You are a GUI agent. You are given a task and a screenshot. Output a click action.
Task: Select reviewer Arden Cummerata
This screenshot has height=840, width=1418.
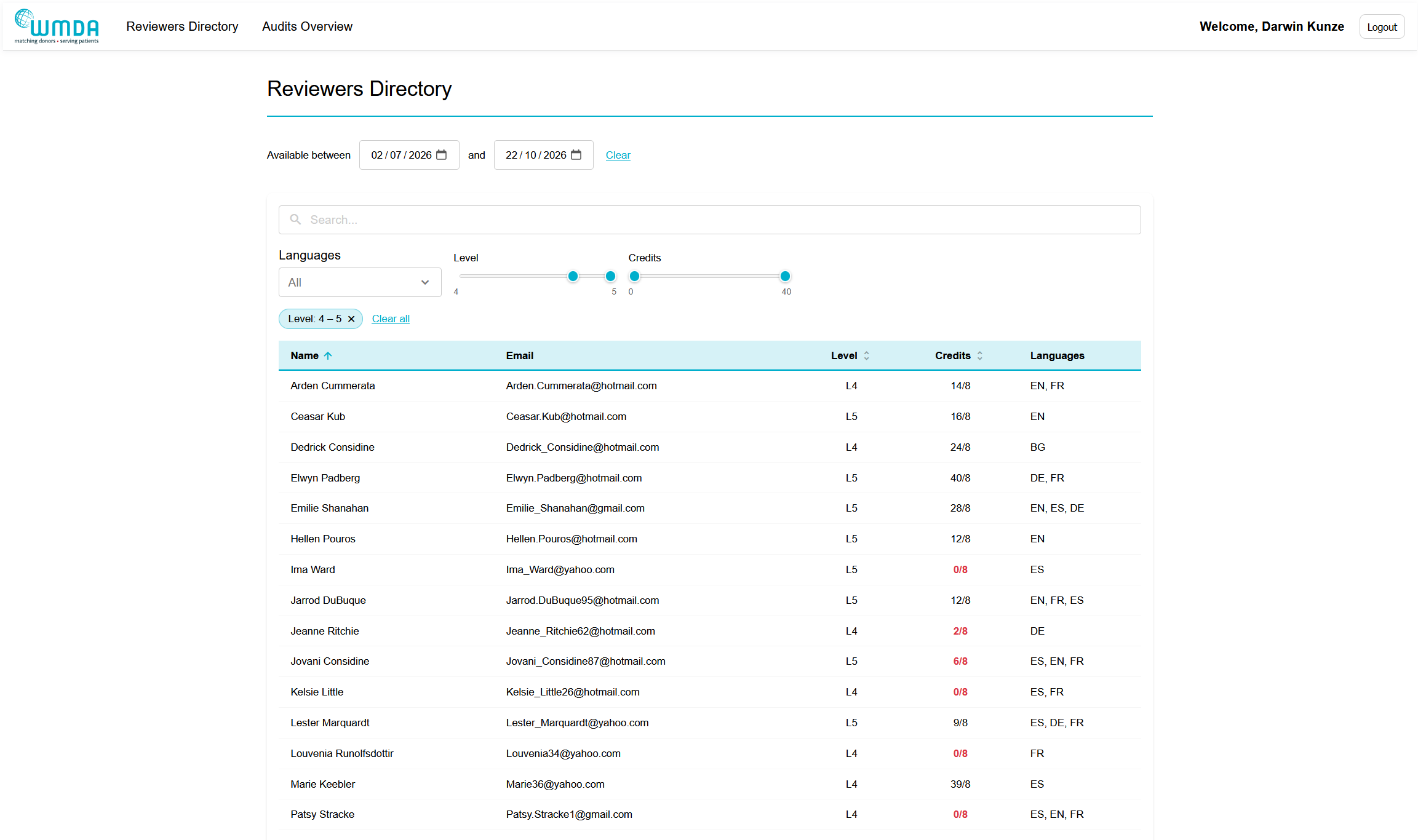(333, 386)
